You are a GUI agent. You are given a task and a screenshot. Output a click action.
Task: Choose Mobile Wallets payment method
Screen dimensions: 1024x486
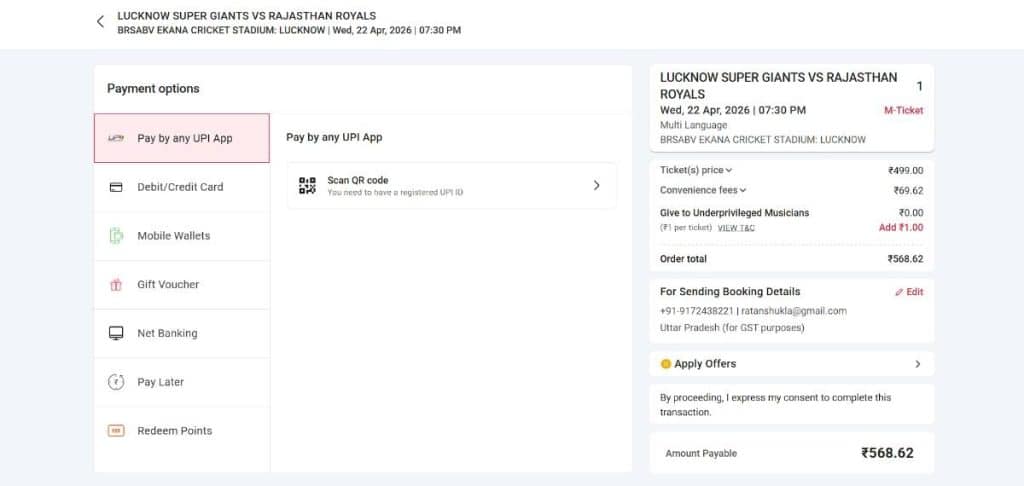point(173,236)
